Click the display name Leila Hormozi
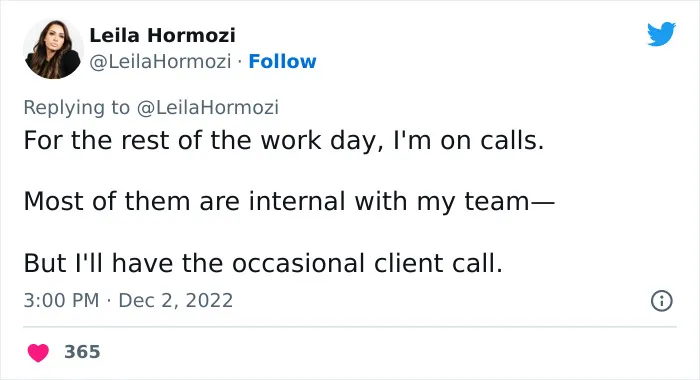Image resolution: width=700 pixels, height=380 pixels. pos(162,35)
